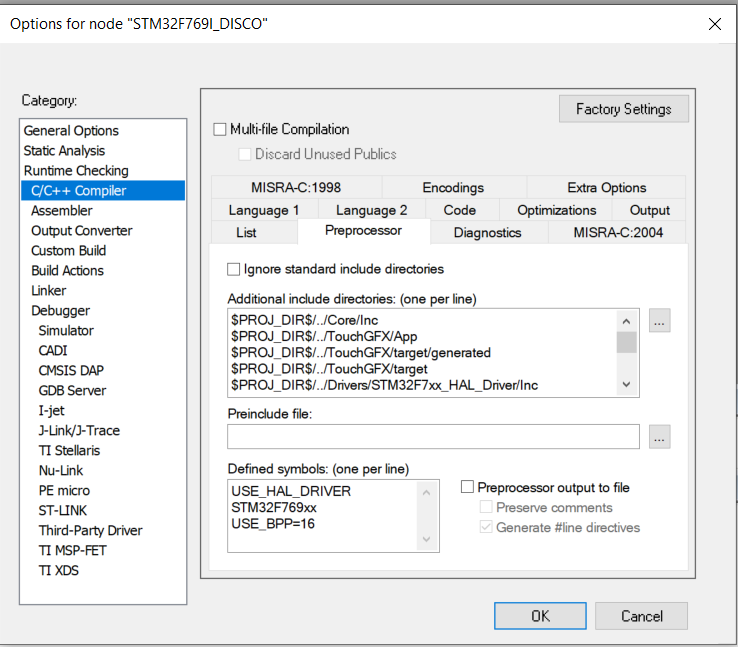Click the Cancel button
738x647 pixels.
[x=642, y=616]
